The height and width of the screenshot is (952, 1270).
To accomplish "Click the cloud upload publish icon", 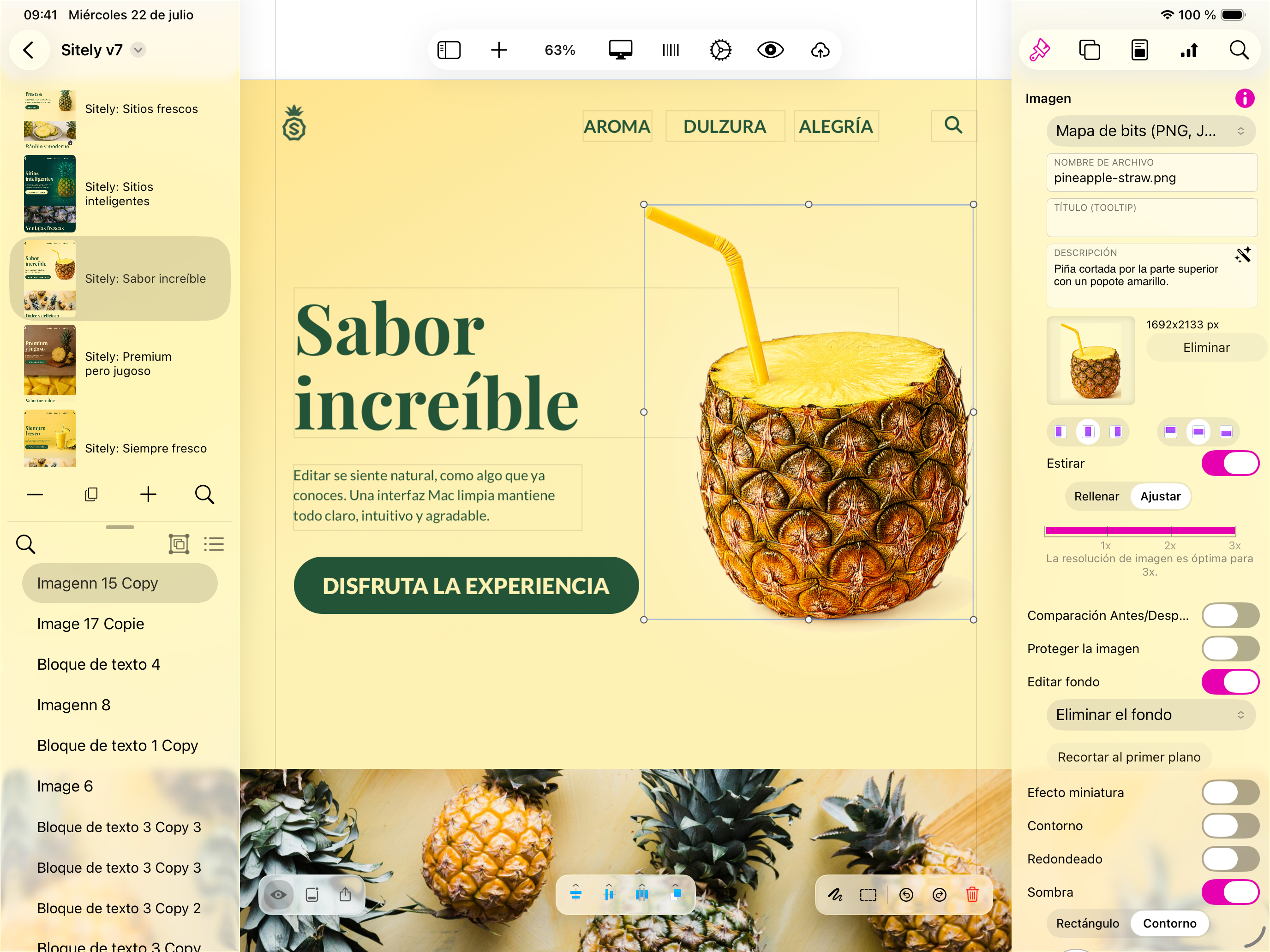I will point(821,50).
